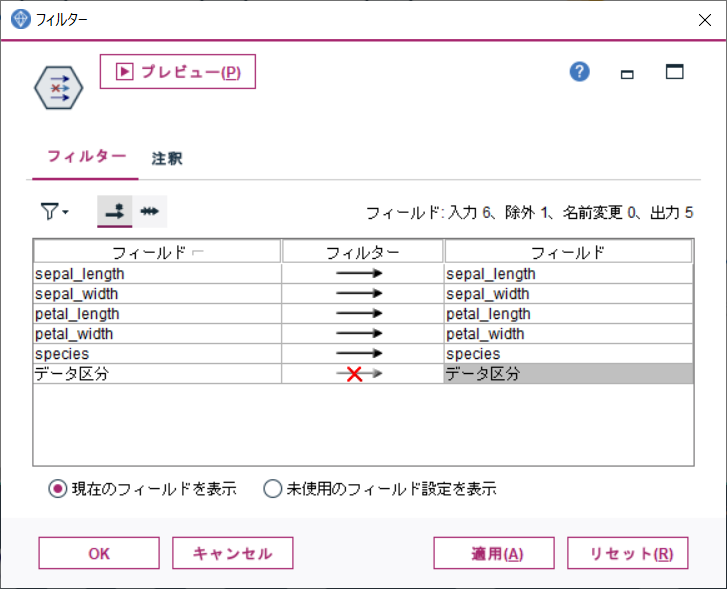Open the filter options funnel menu
This screenshot has width=727, height=589.
[x=55, y=211]
